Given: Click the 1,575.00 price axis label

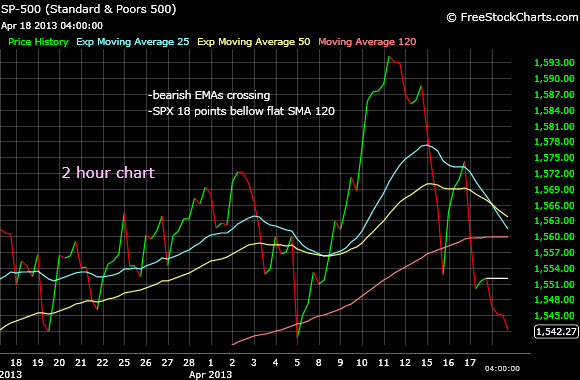Looking at the screenshot, I should tap(554, 157).
